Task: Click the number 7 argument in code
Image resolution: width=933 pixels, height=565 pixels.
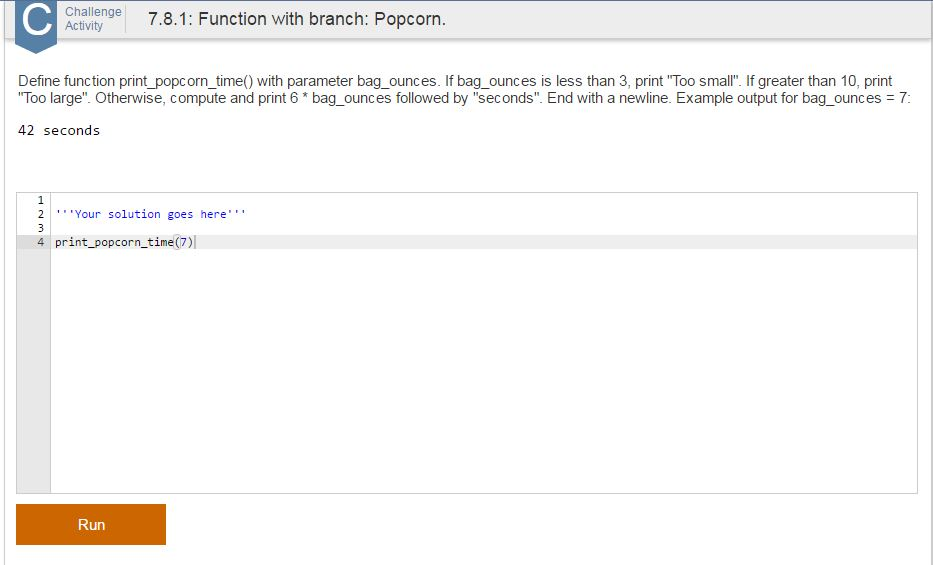Action: [184, 242]
